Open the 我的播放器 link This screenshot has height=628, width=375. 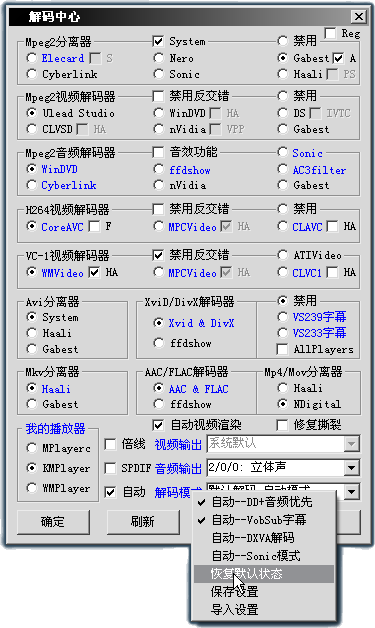point(56,429)
